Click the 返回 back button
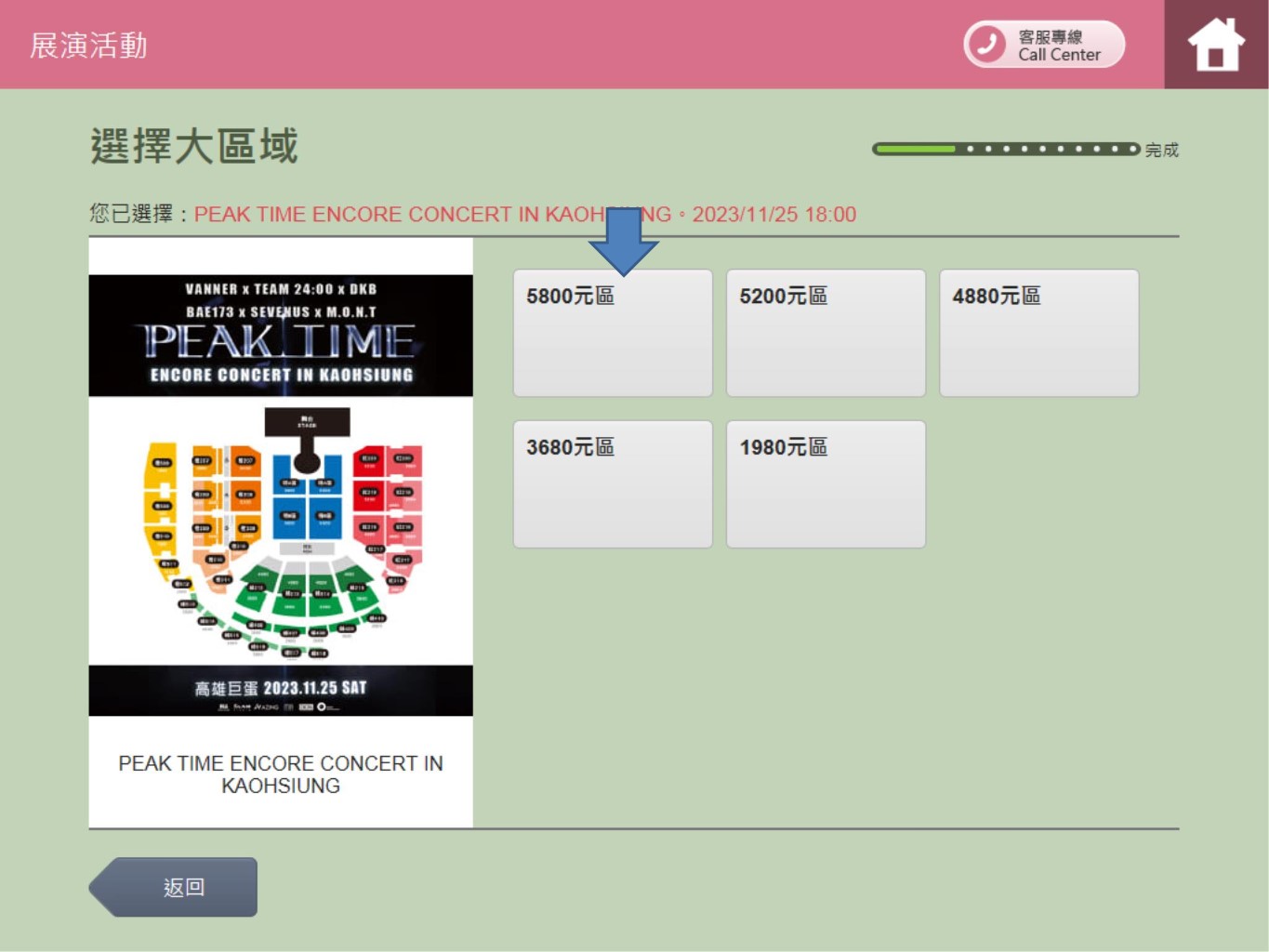The height and width of the screenshot is (952, 1269). tap(174, 887)
